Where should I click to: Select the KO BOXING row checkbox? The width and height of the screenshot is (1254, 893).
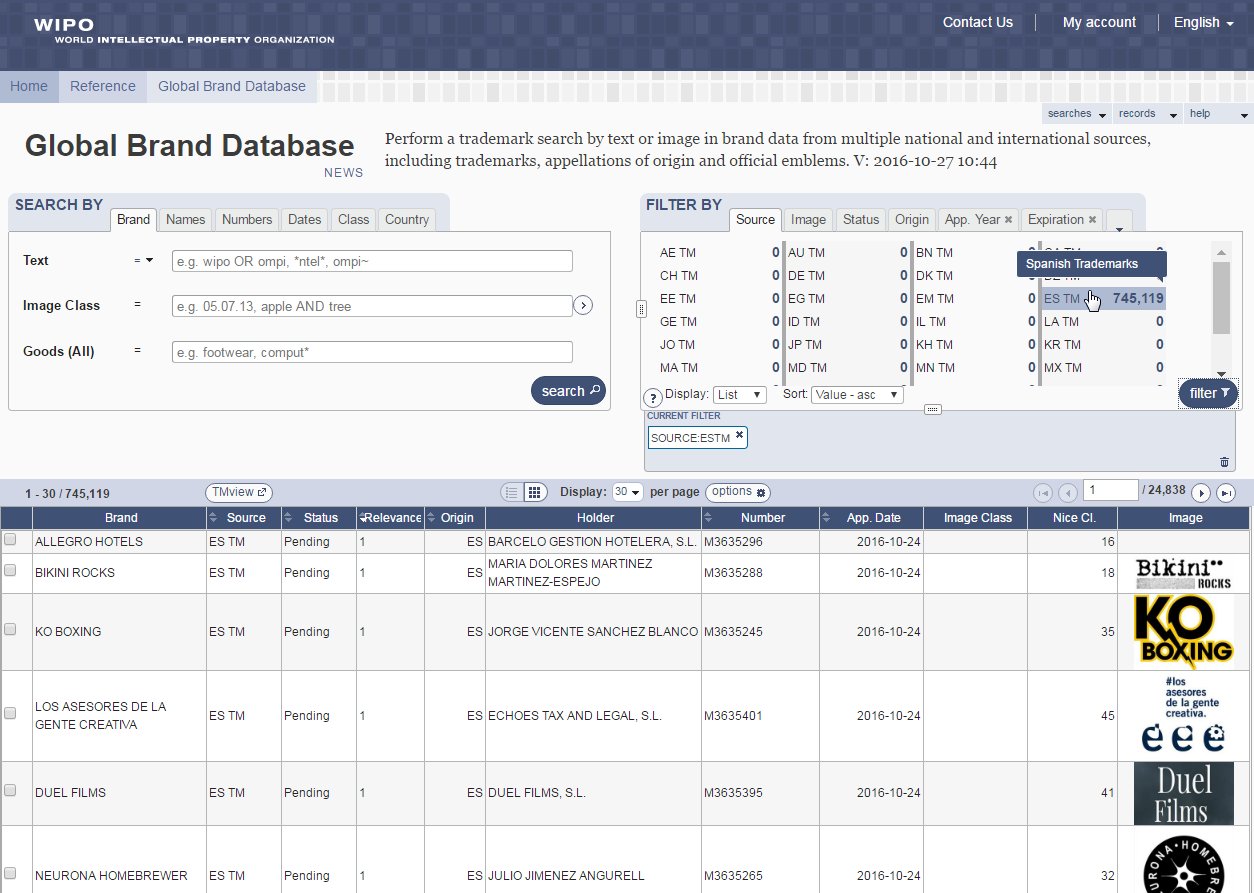click(x=11, y=630)
